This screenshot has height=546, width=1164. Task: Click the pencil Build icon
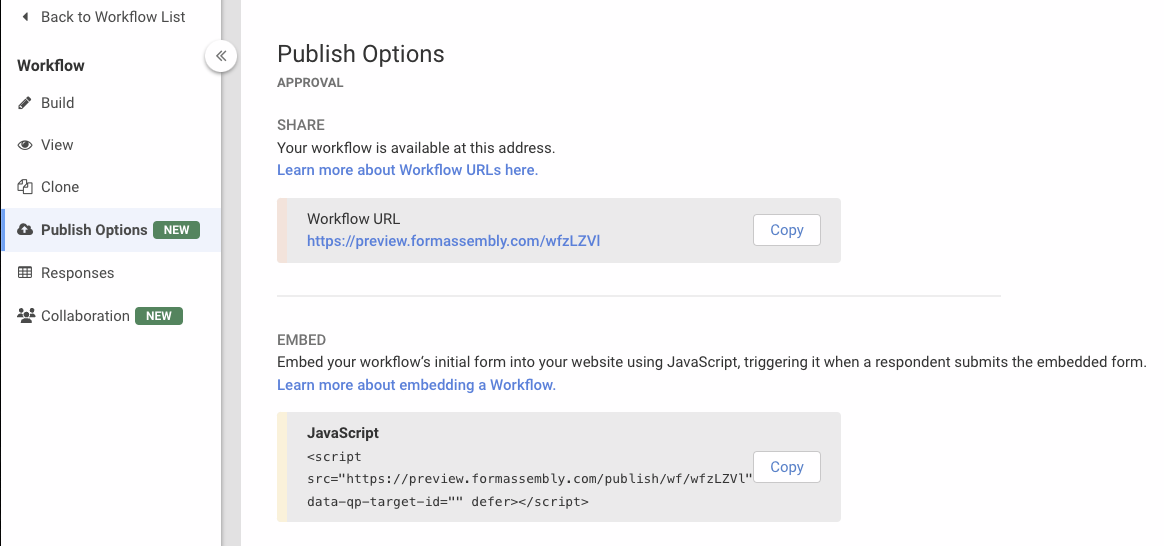tap(26, 103)
